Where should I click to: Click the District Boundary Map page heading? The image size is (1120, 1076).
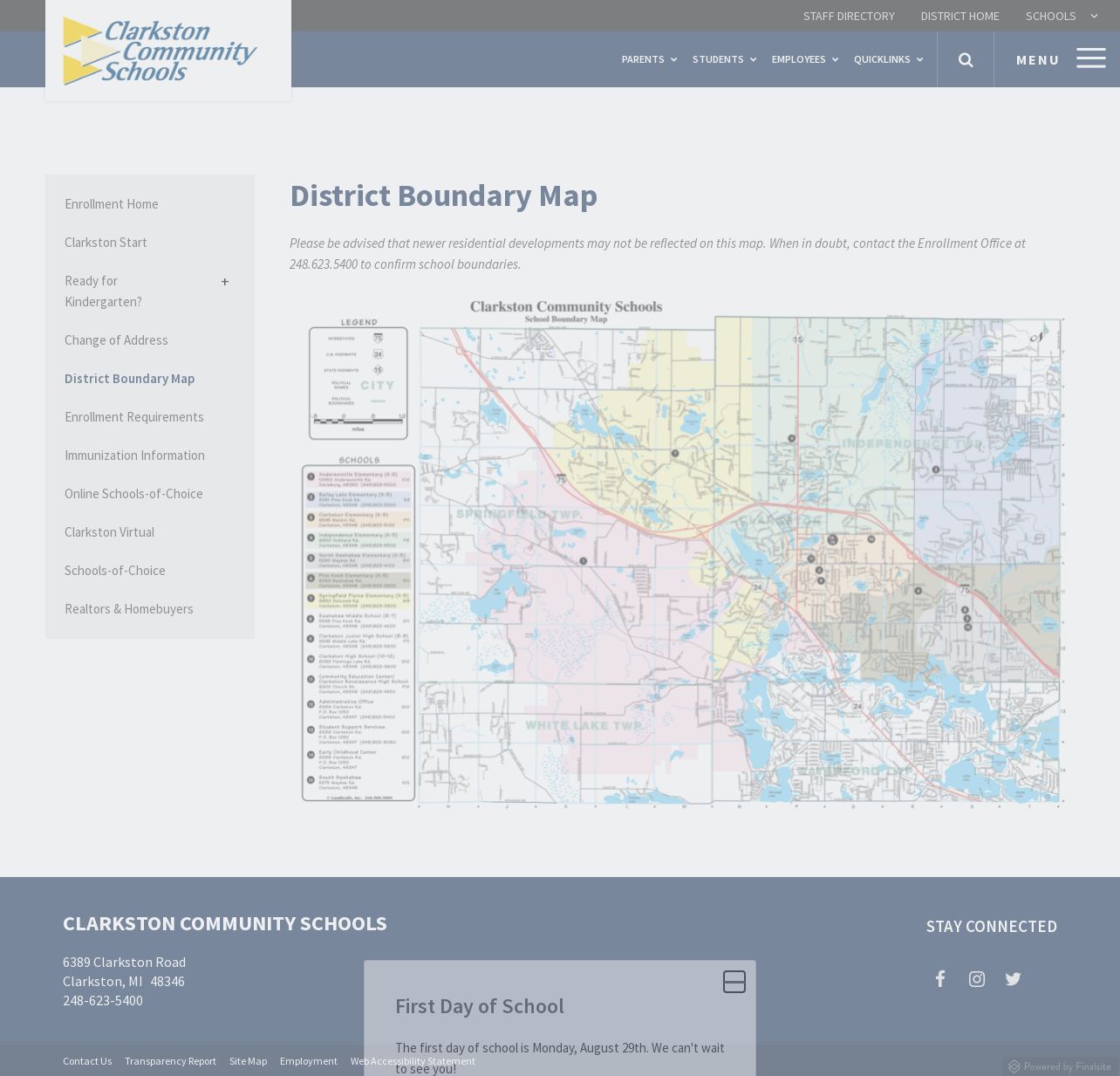(x=443, y=195)
